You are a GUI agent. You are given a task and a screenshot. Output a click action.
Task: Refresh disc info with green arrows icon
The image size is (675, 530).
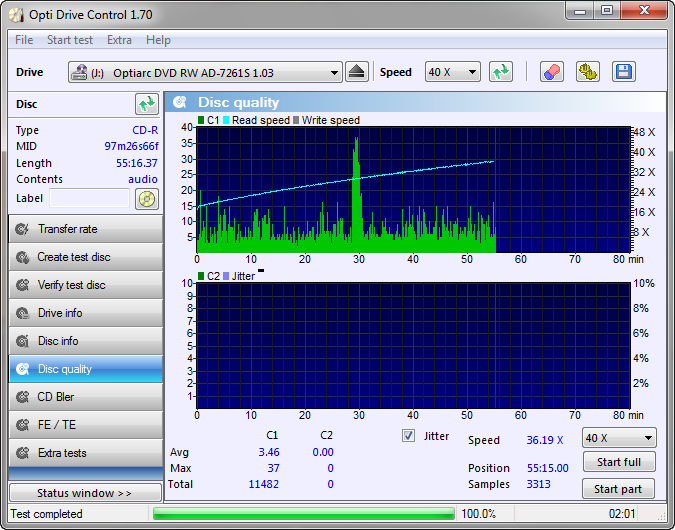(147, 104)
